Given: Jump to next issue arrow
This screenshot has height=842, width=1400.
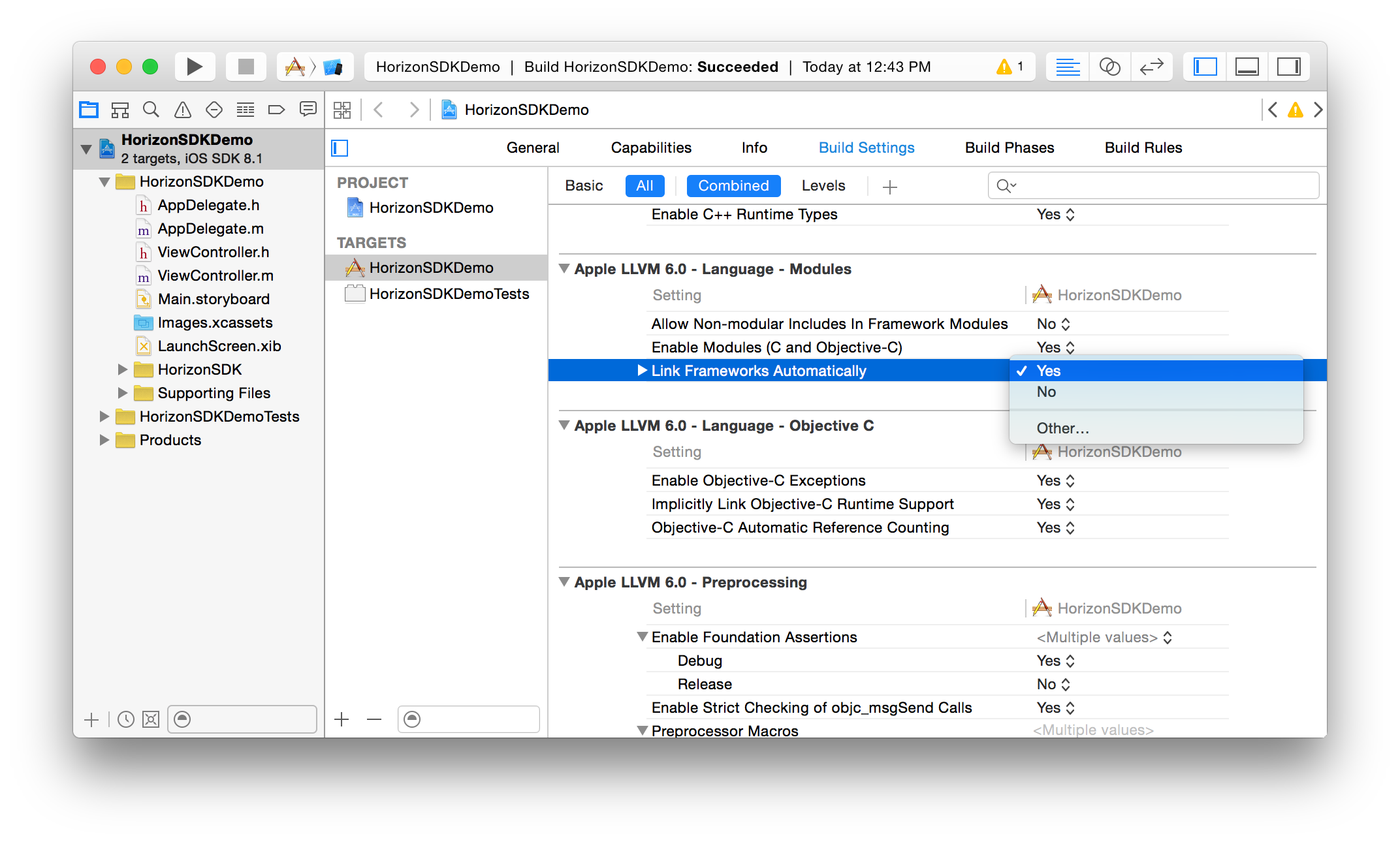Looking at the screenshot, I should click(1318, 110).
